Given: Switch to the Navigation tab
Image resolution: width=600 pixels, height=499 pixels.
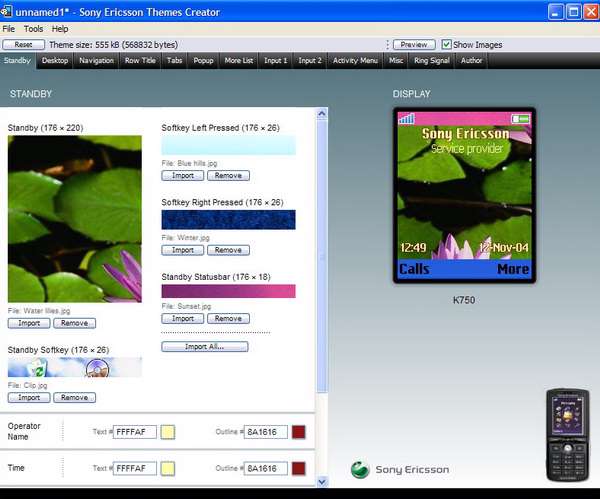Looking at the screenshot, I should tap(96, 60).
